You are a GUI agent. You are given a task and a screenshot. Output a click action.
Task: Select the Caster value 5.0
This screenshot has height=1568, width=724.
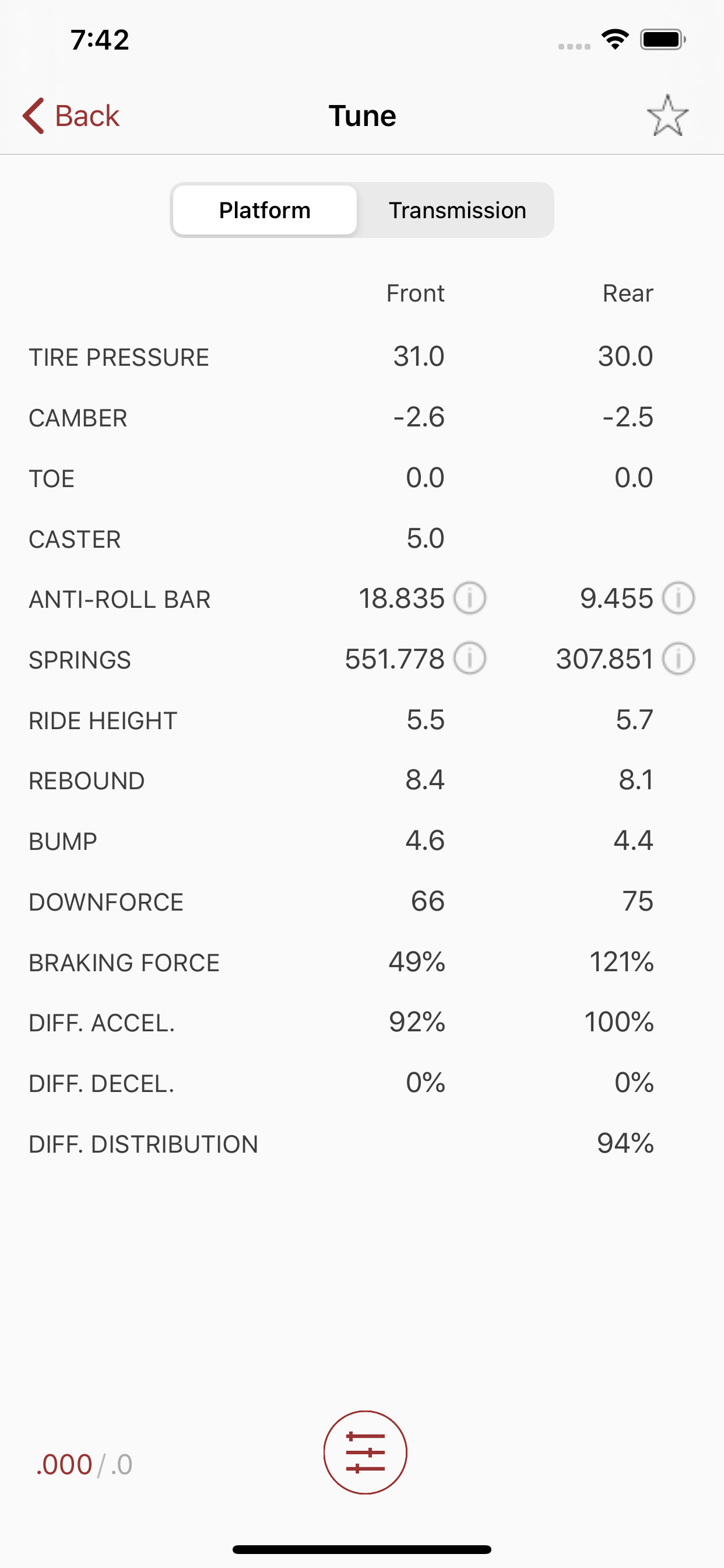pos(425,538)
